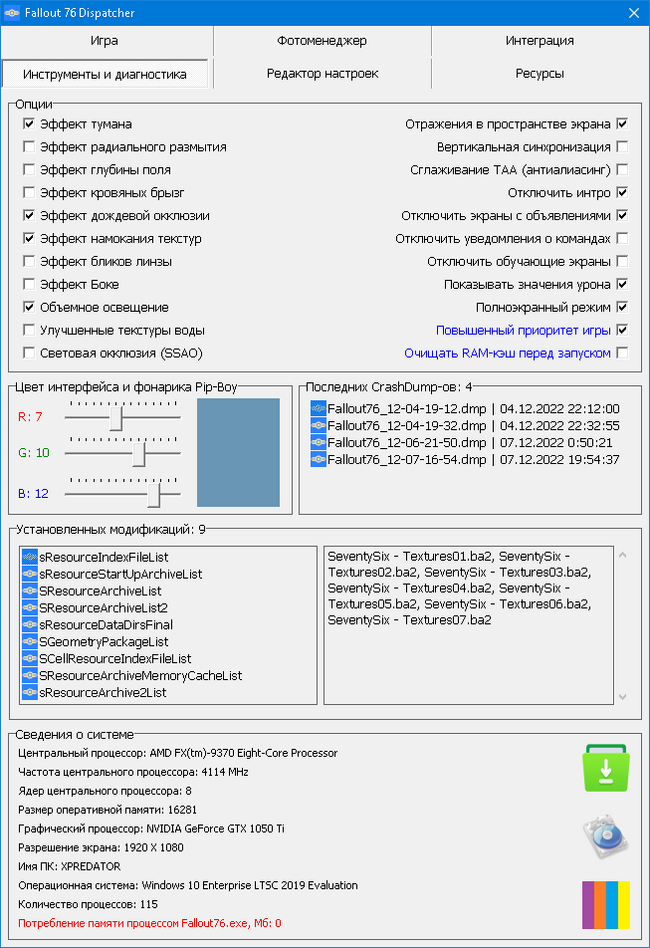Check Очищать RAM-кэш перед запуском

tap(622, 353)
